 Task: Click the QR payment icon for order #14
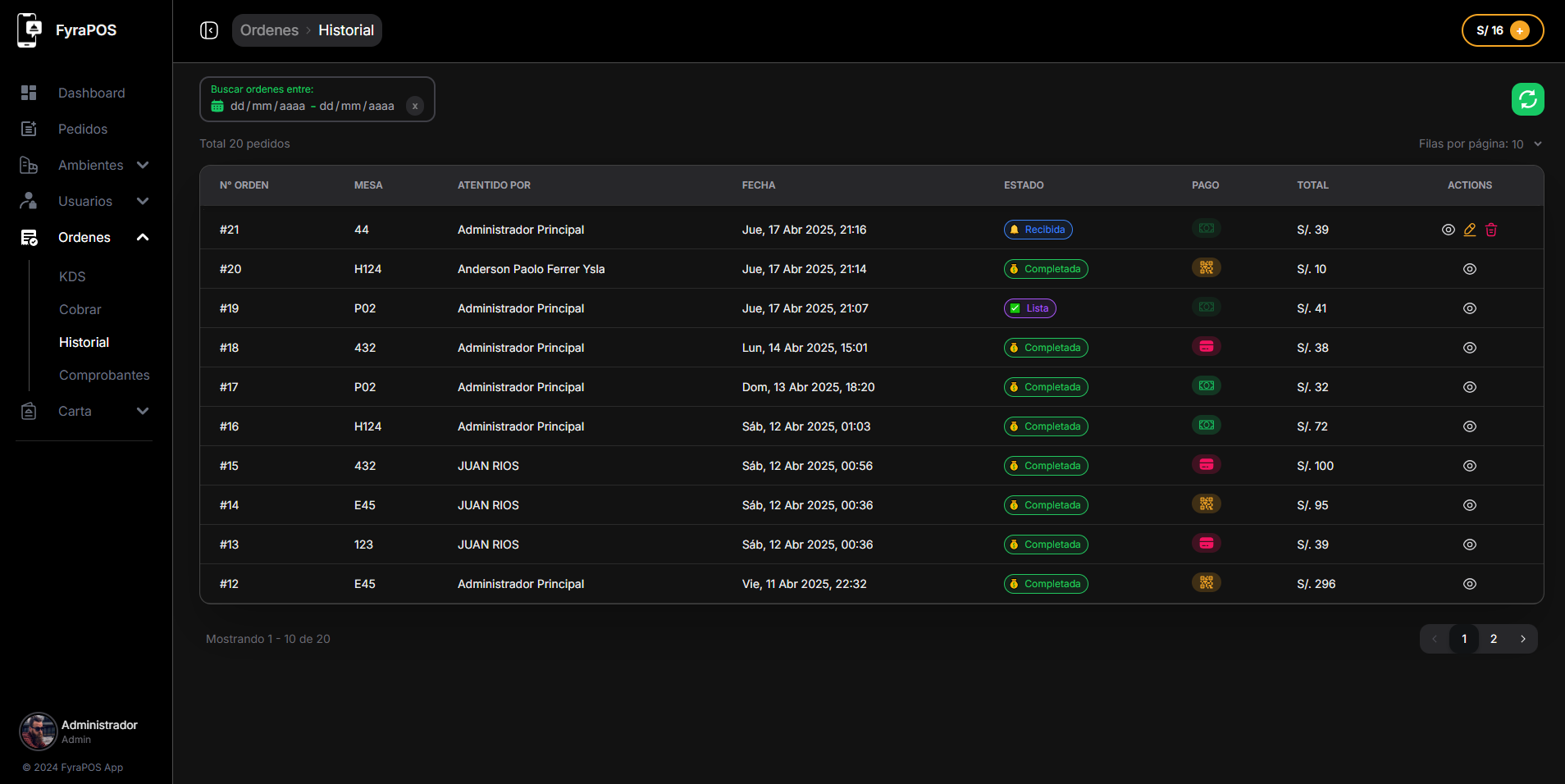pos(1207,504)
